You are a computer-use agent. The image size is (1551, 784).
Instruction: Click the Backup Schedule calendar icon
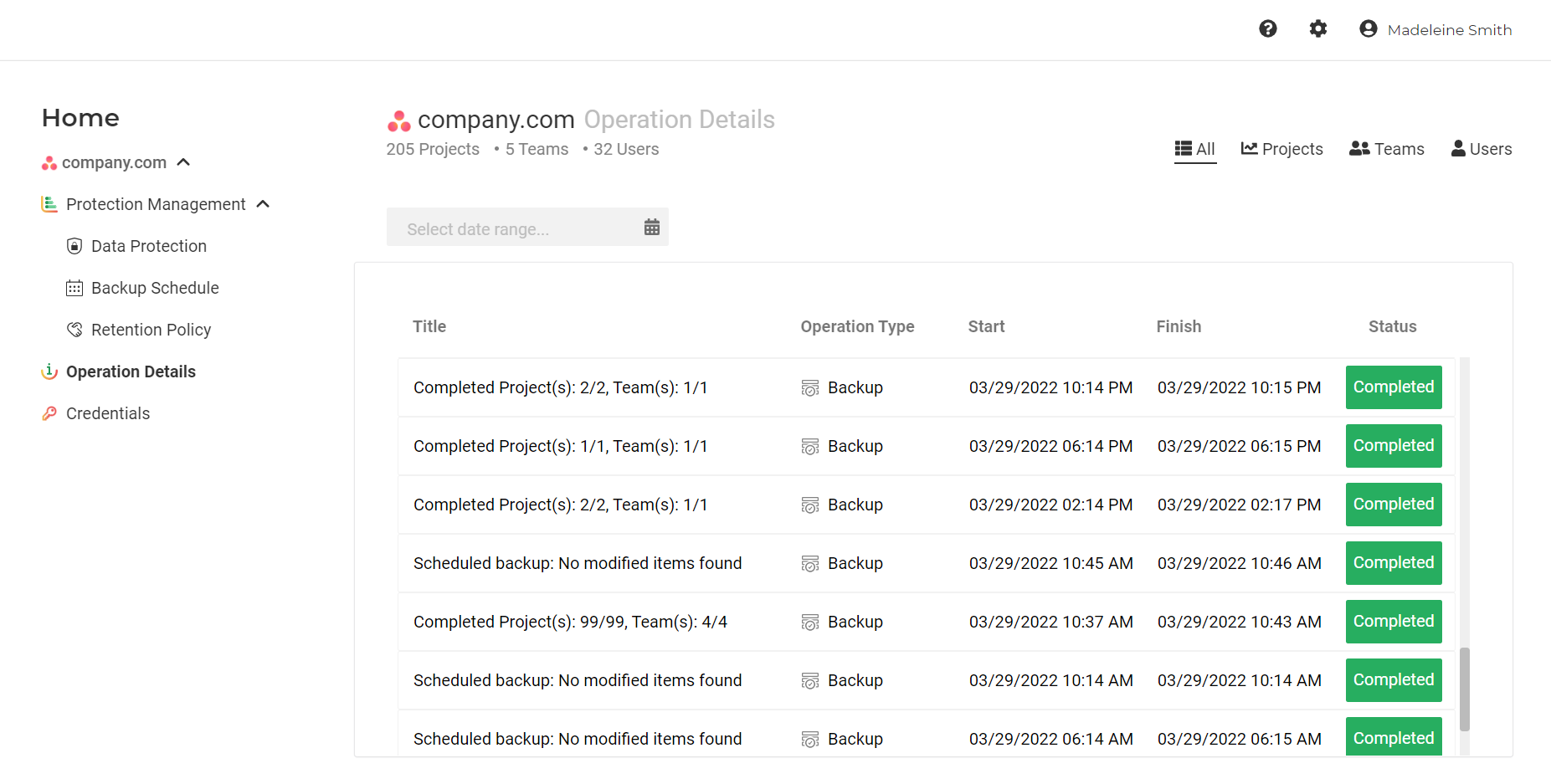click(x=74, y=288)
